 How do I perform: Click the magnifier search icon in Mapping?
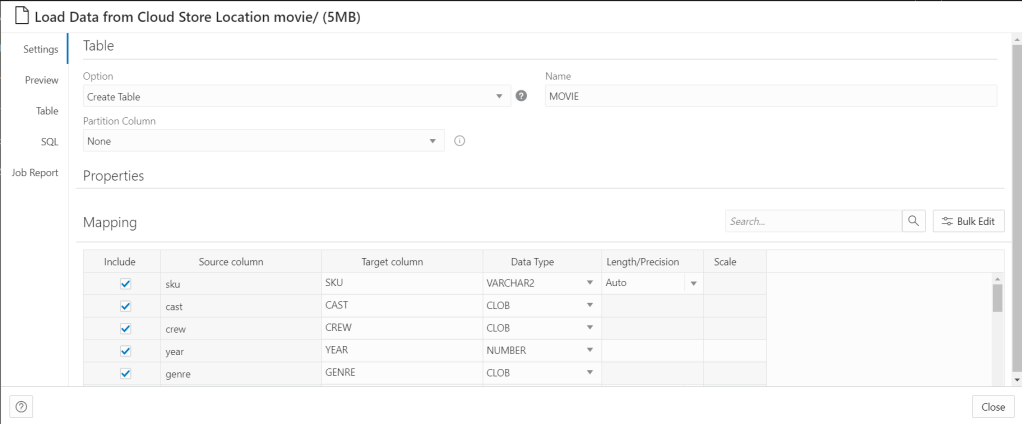[914, 221]
